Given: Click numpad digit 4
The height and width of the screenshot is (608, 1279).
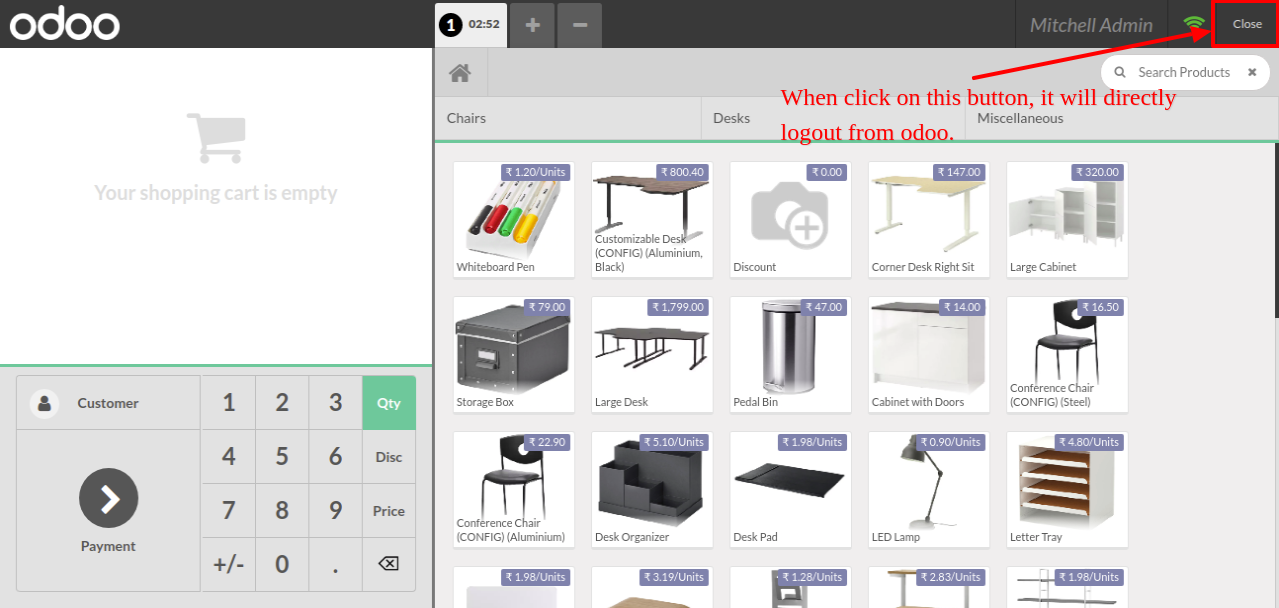Looking at the screenshot, I should pyautogui.click(x=229, y=457).
